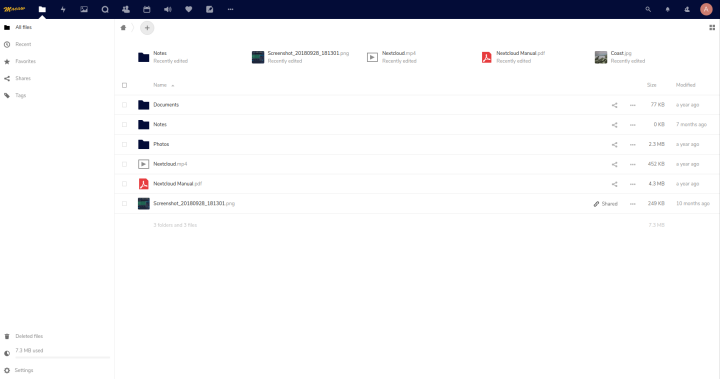
Task: Open the user avatar menu
Action: click(706, 9)
